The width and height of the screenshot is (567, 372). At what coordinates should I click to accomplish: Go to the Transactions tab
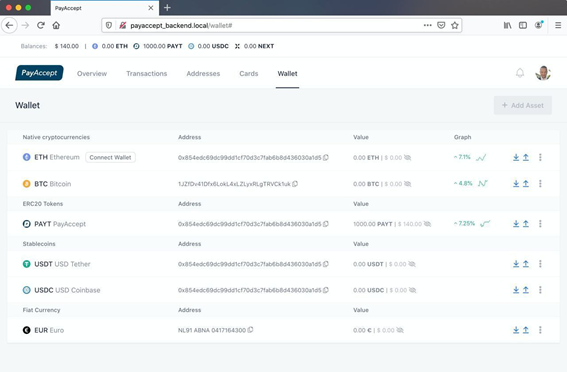[146, 73]
